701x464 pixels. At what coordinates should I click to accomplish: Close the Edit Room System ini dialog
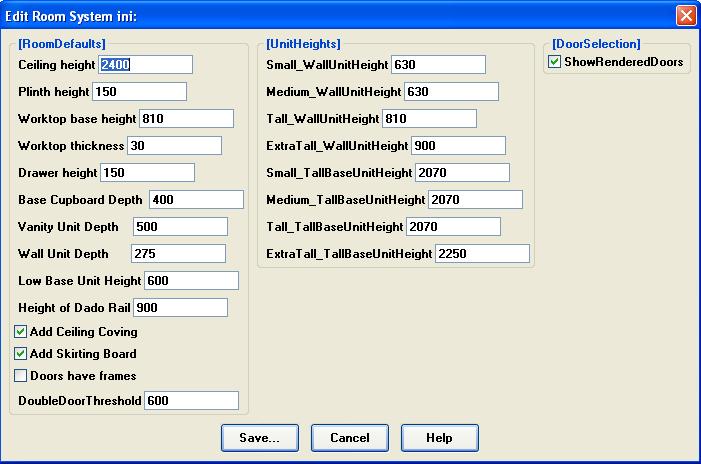[x=685, y=15]
